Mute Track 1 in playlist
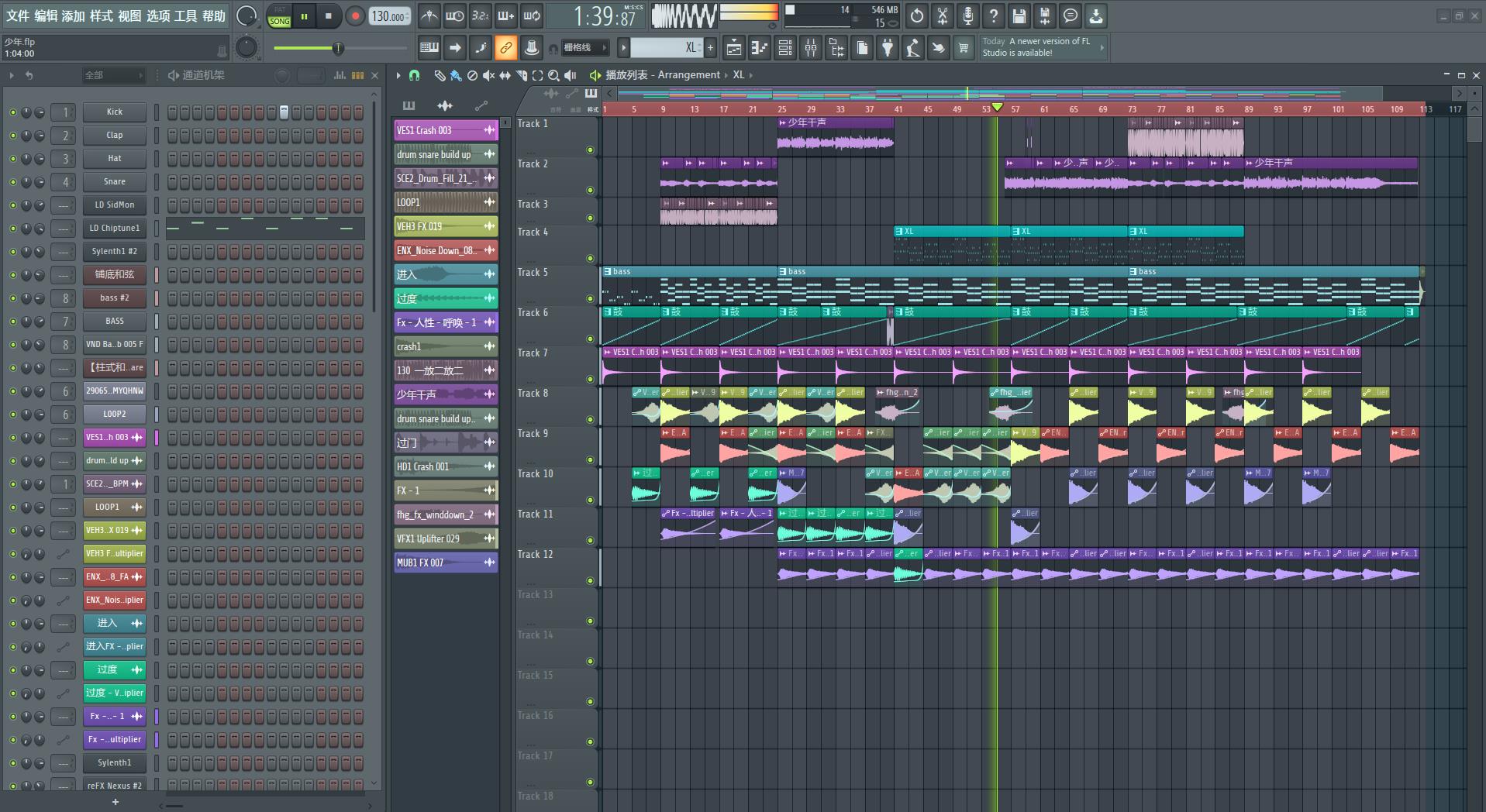 click(590, 150)
